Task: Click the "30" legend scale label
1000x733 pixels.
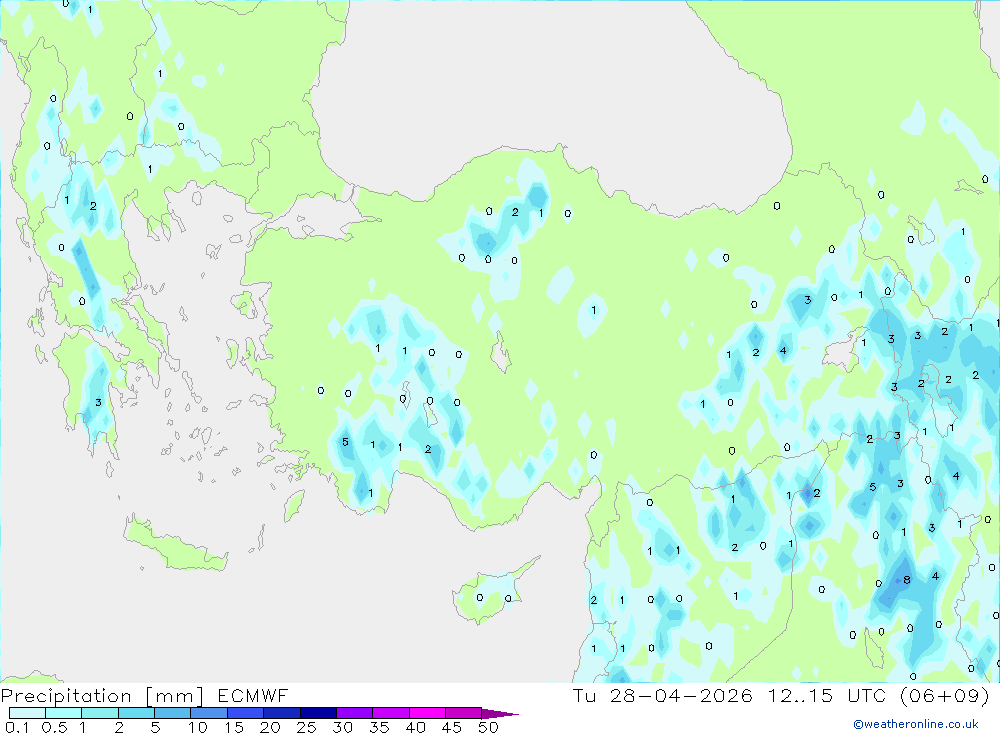Action: [x=343, y=727]
